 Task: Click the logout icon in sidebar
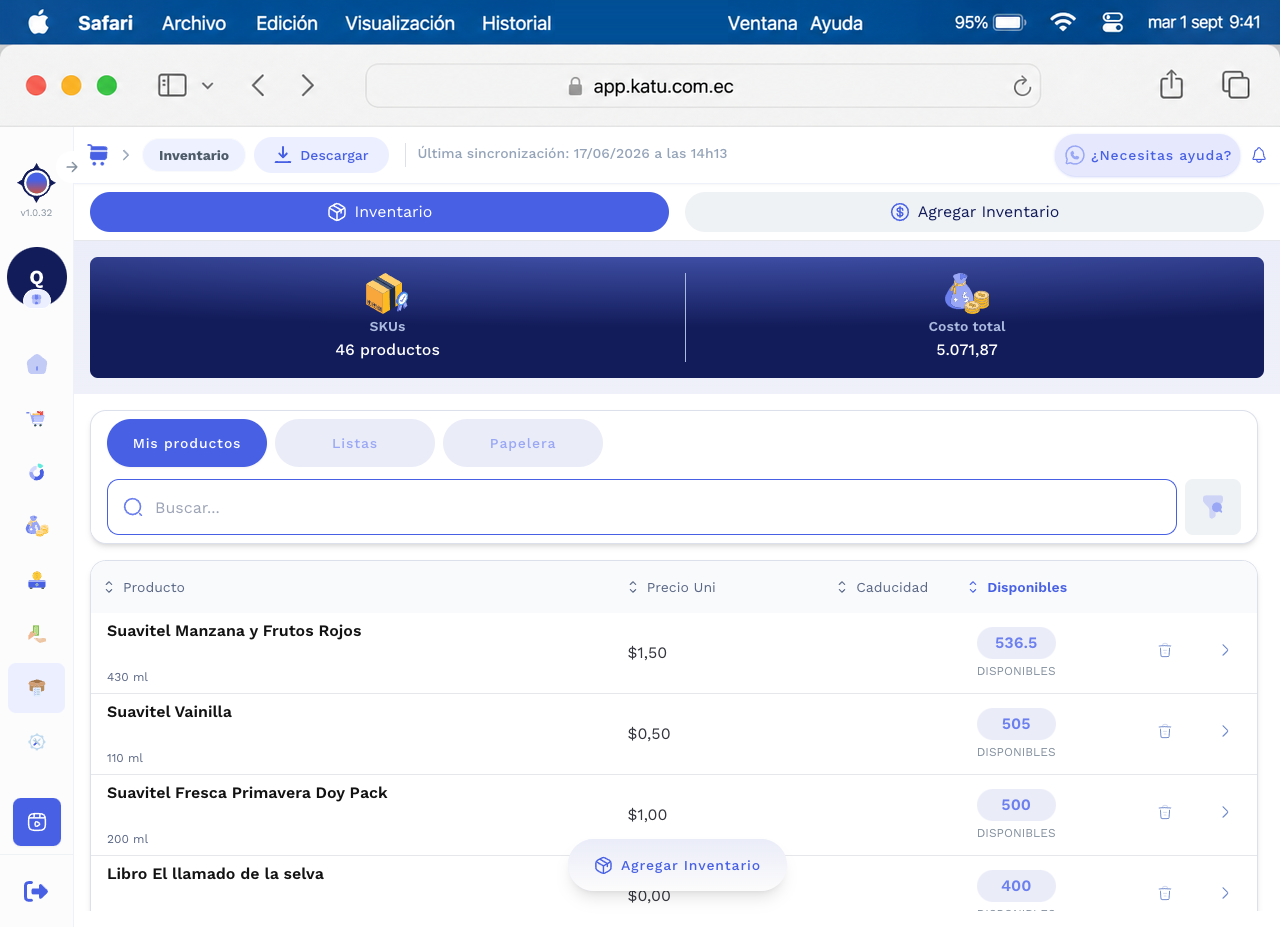pos(36,891)
